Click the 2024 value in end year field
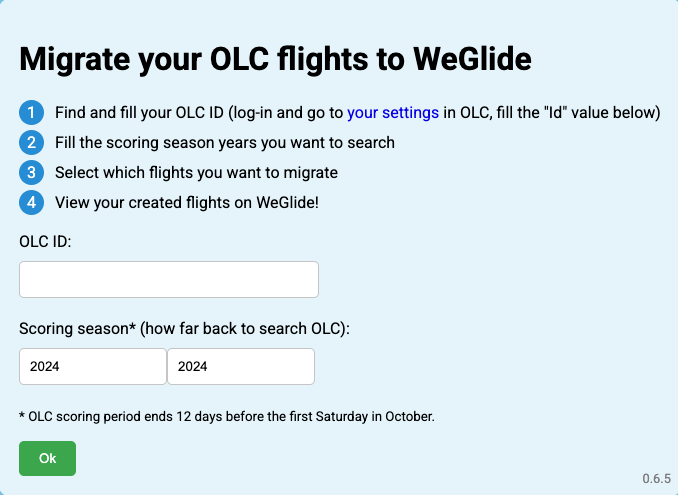The image size is (678, 495). point(192,366)
